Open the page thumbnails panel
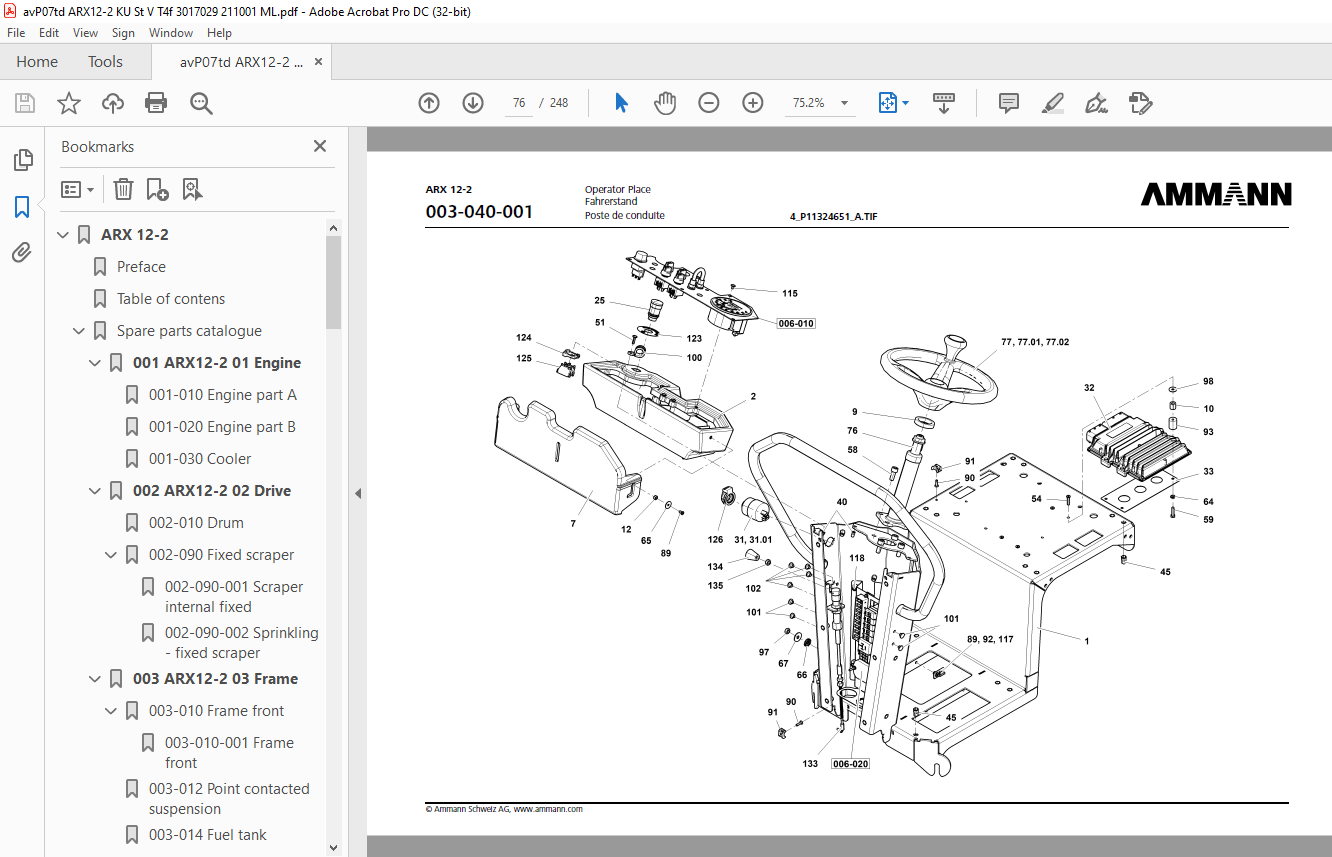1332x857 pixels. coord(22,160)
